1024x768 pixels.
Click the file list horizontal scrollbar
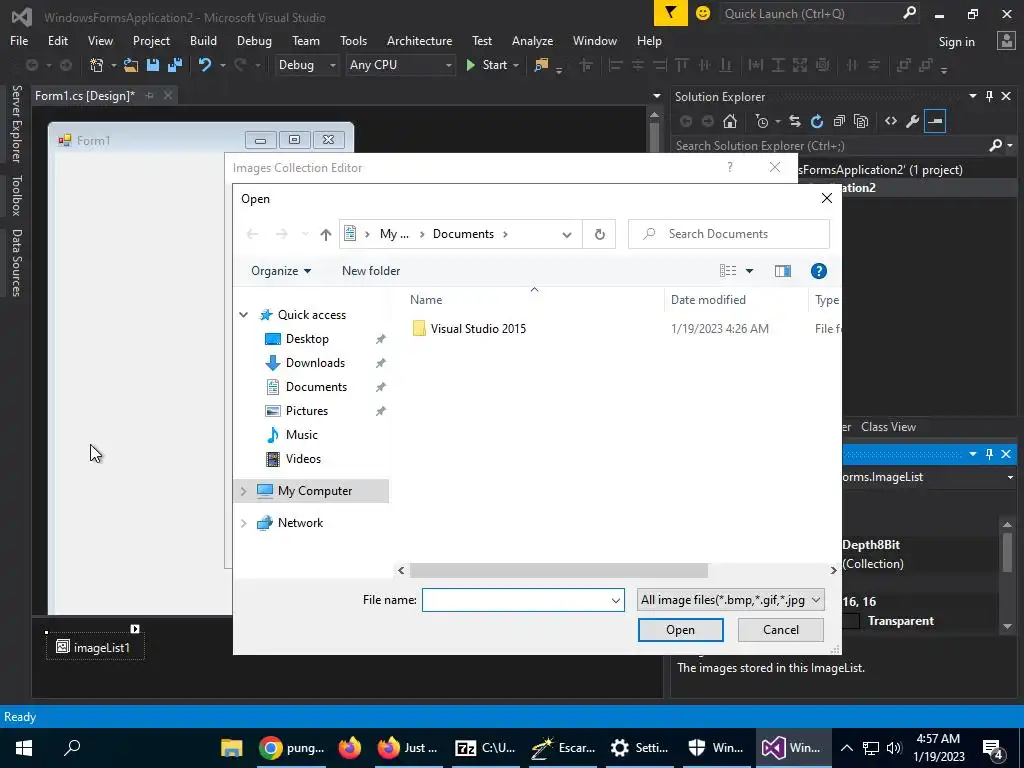(x=558, y=571)
